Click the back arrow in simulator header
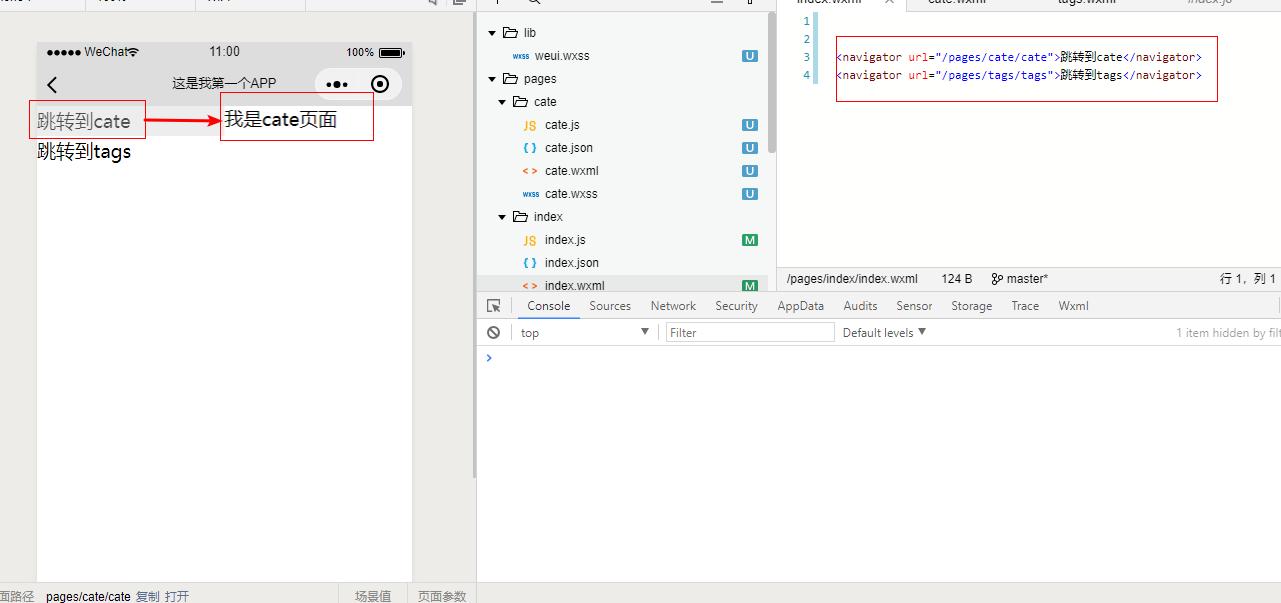The image size is (1281, 603). coord(53,85)
